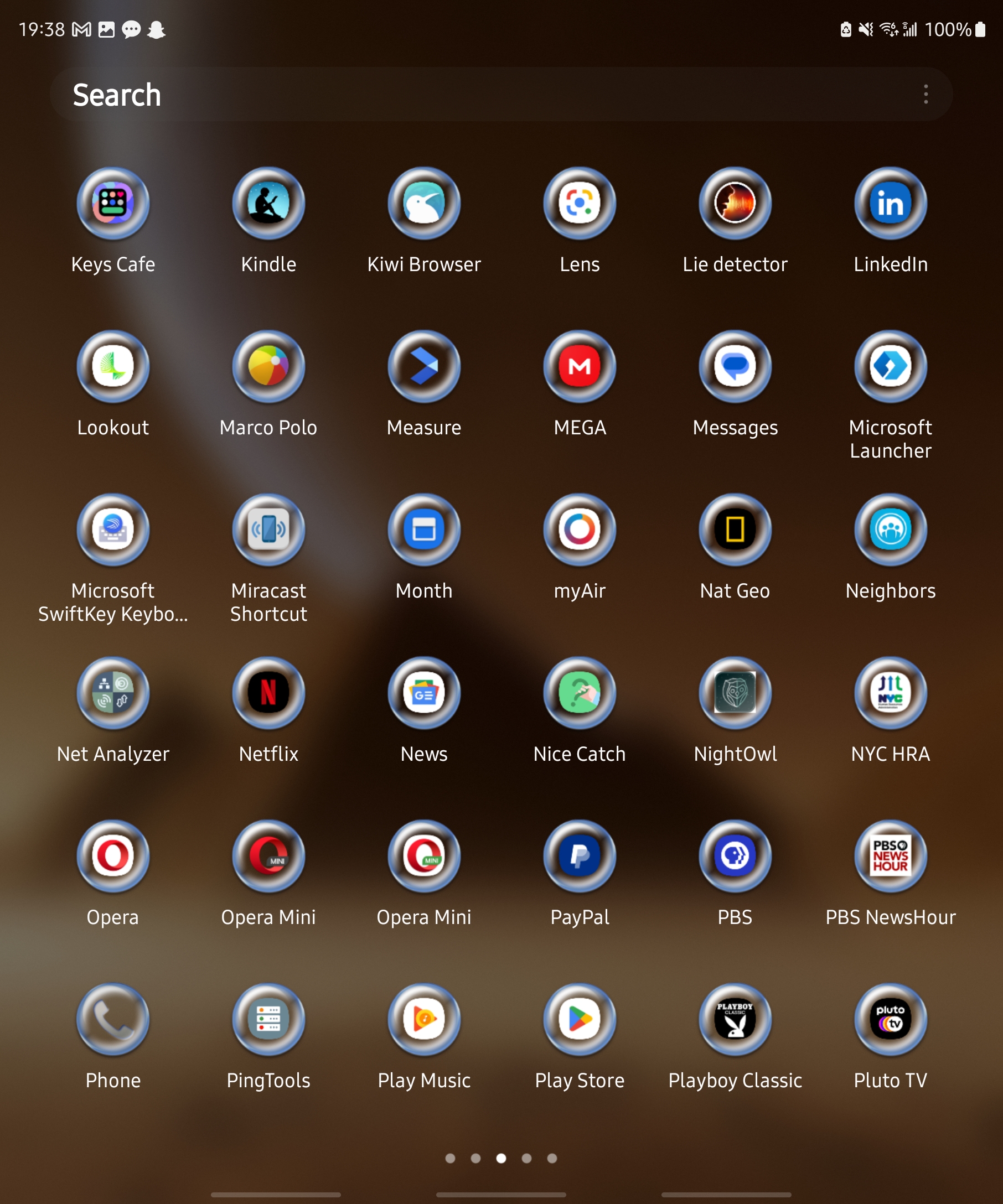Open the MEGA app
This screenshot has height=1204, width=1003.
click(x=579, y=366)
